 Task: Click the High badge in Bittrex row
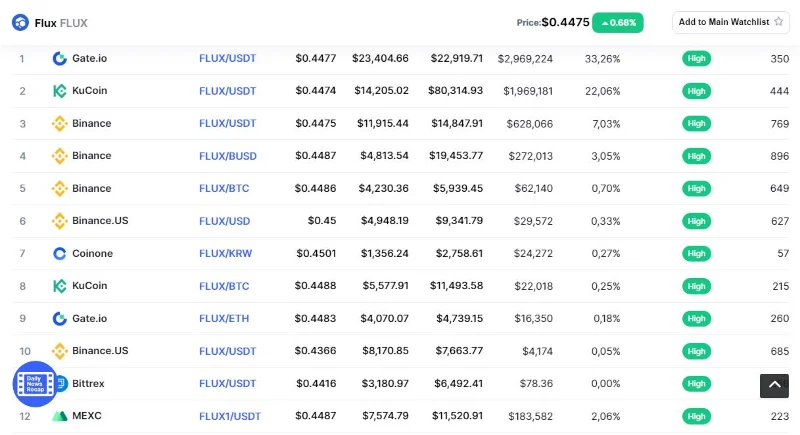[x=696, y=383]
